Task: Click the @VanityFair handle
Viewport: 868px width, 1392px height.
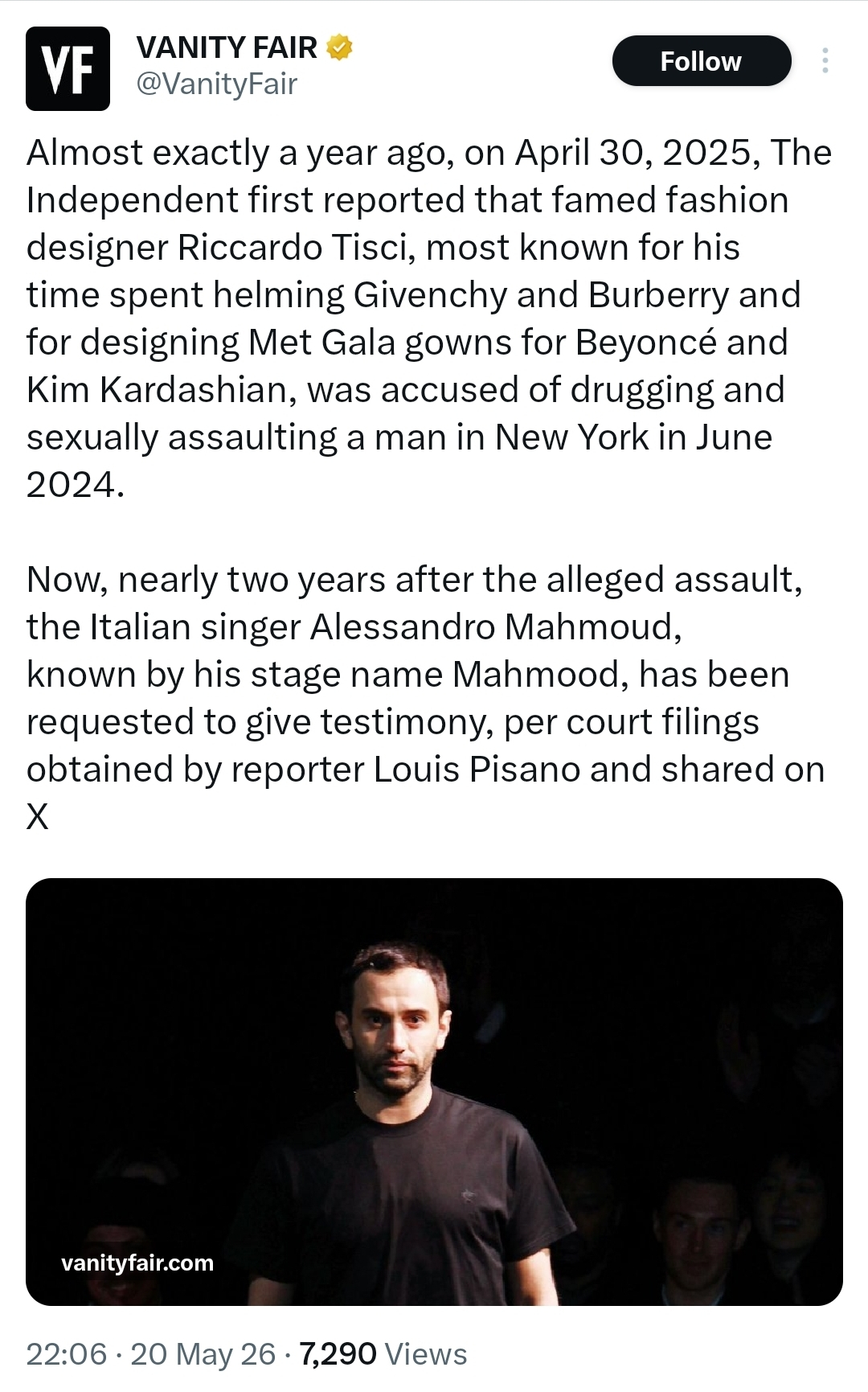Action: point(217,84)
